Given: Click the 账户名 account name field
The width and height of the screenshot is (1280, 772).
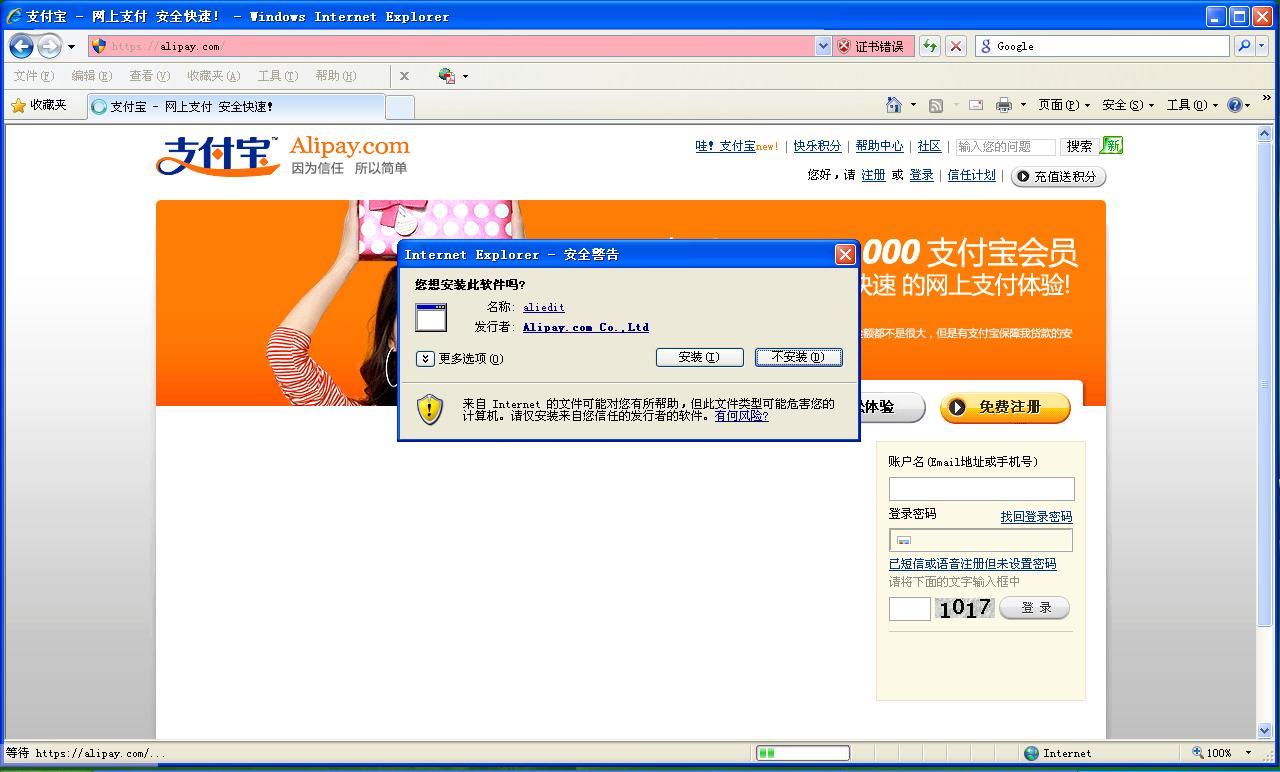Looking at the screenshot, I should (x=981, y=488).
